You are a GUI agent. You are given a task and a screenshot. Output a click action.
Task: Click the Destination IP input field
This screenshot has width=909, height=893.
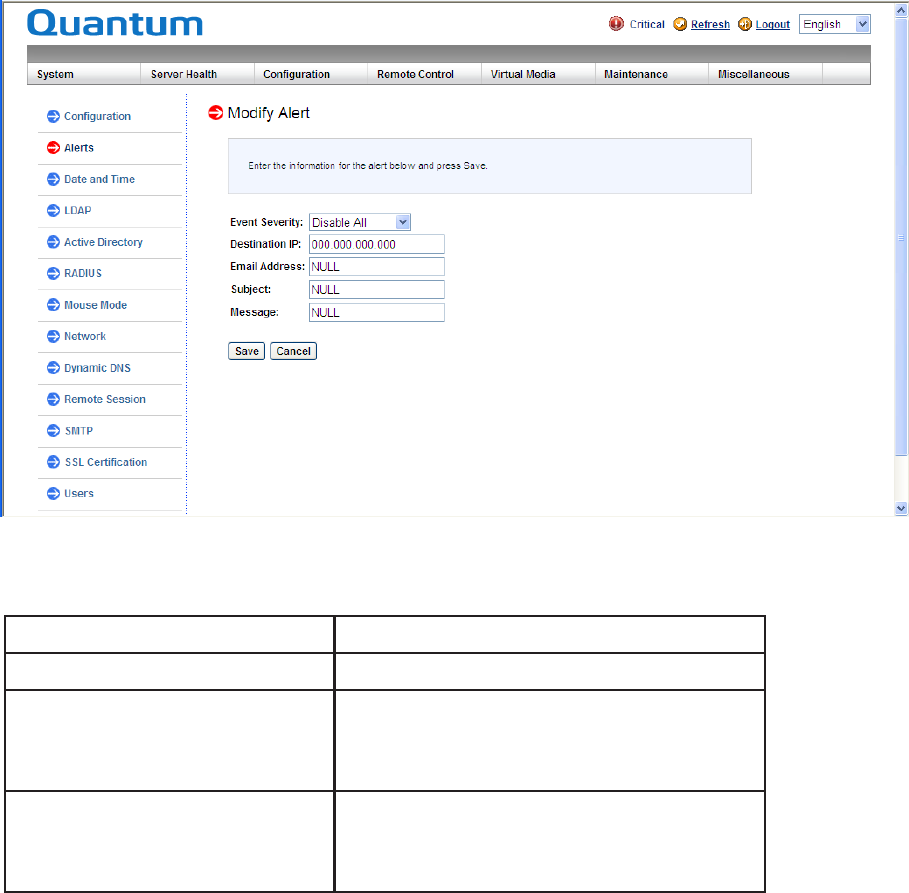click(376, 244)
